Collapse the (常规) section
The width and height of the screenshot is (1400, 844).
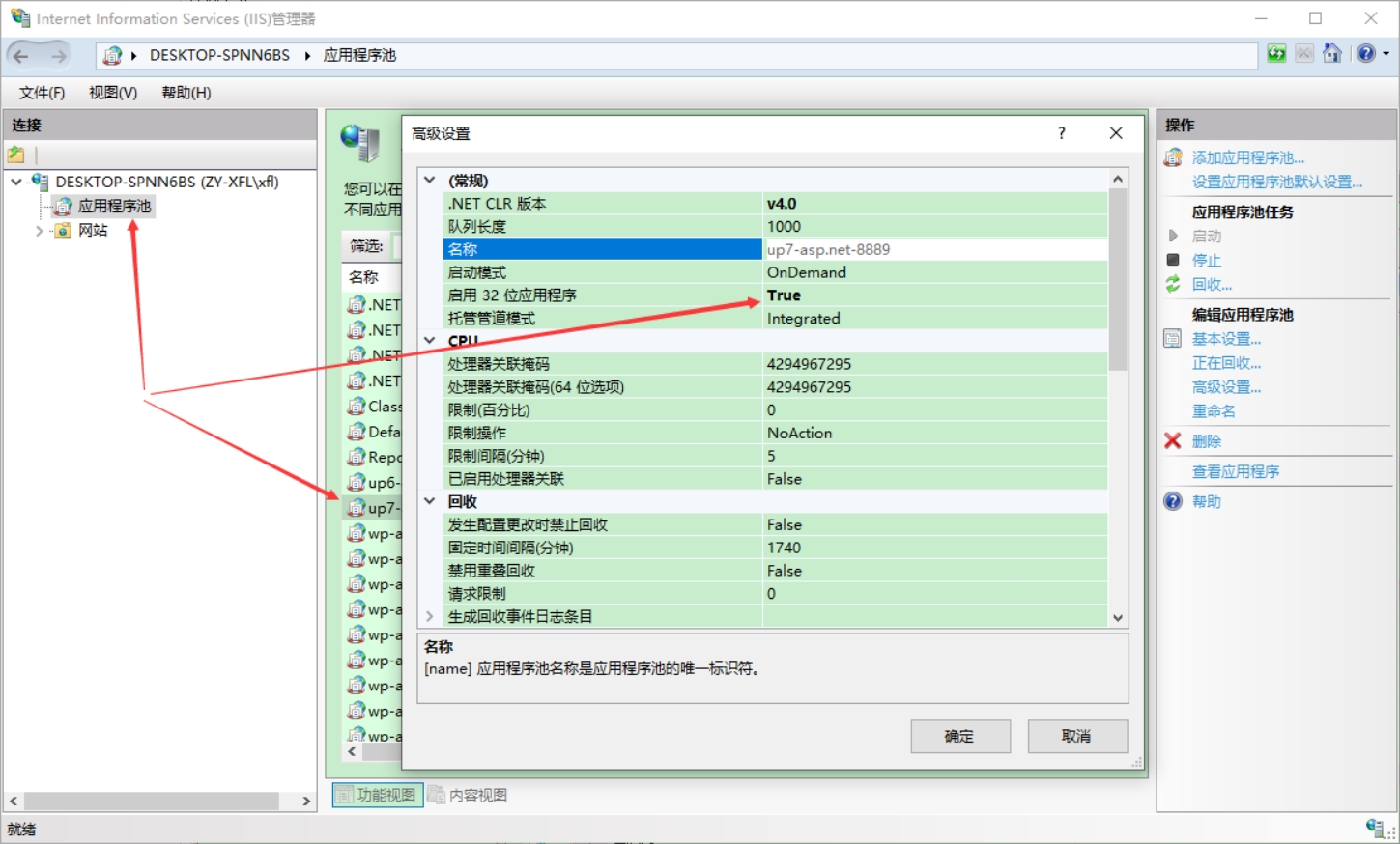pyautogui.click(x=430, y=180)
